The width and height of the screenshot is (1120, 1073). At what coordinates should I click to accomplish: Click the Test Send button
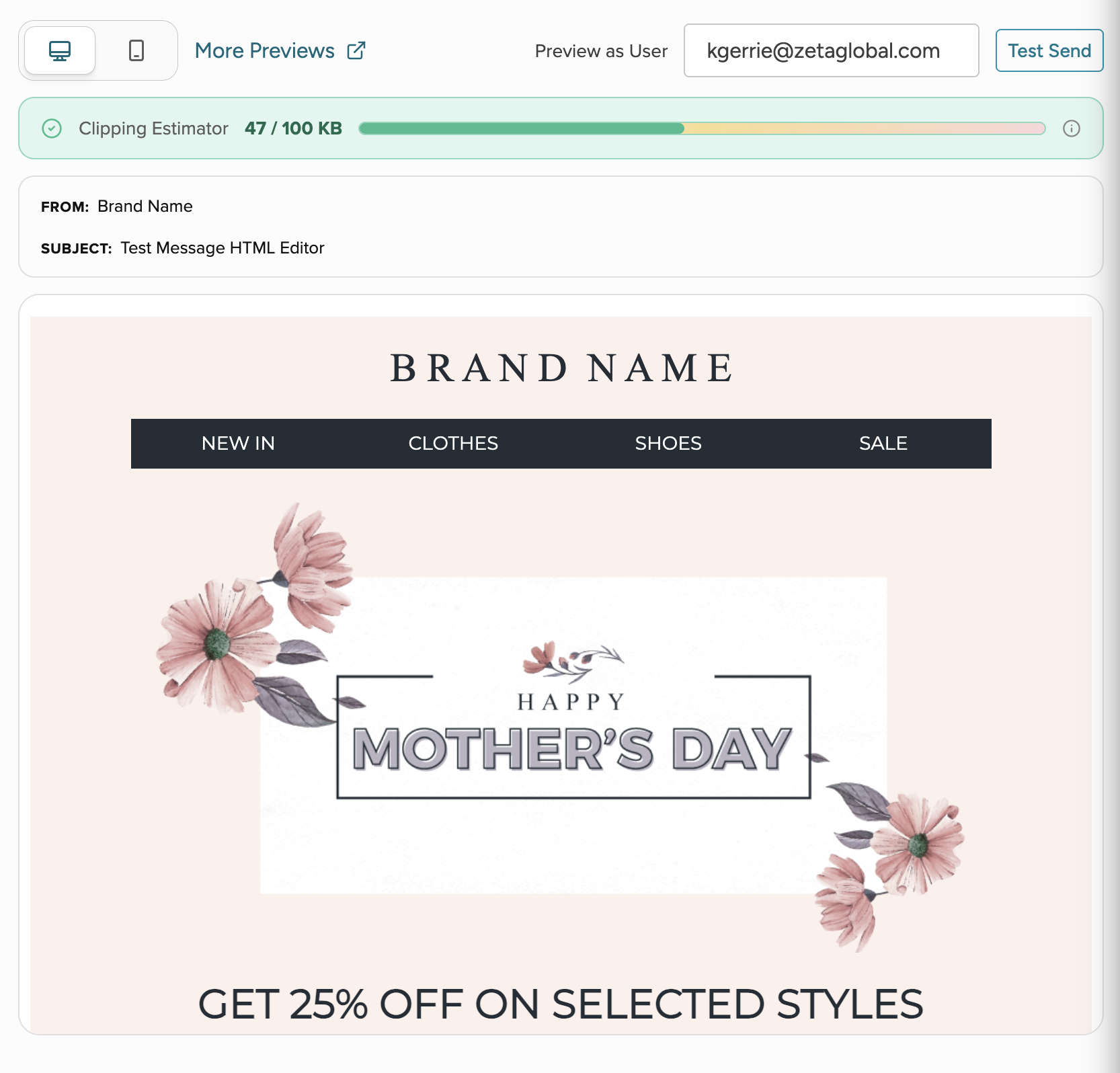(1049, 50)
